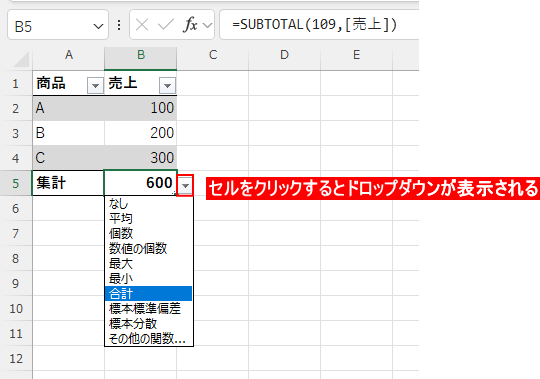Select column B header
540x379 pixels.
point(141,55)
